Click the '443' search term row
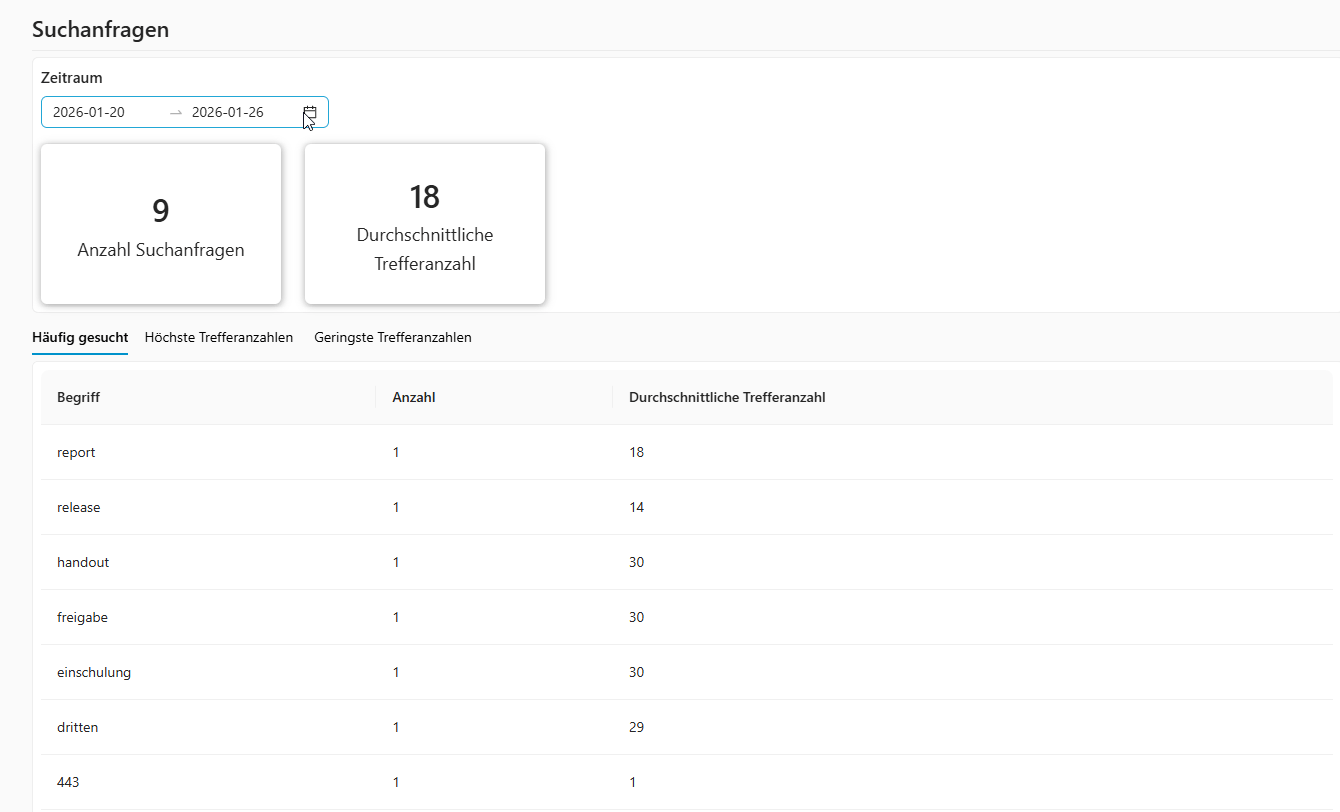This screenshot has height=812, width=1340. 68,782
